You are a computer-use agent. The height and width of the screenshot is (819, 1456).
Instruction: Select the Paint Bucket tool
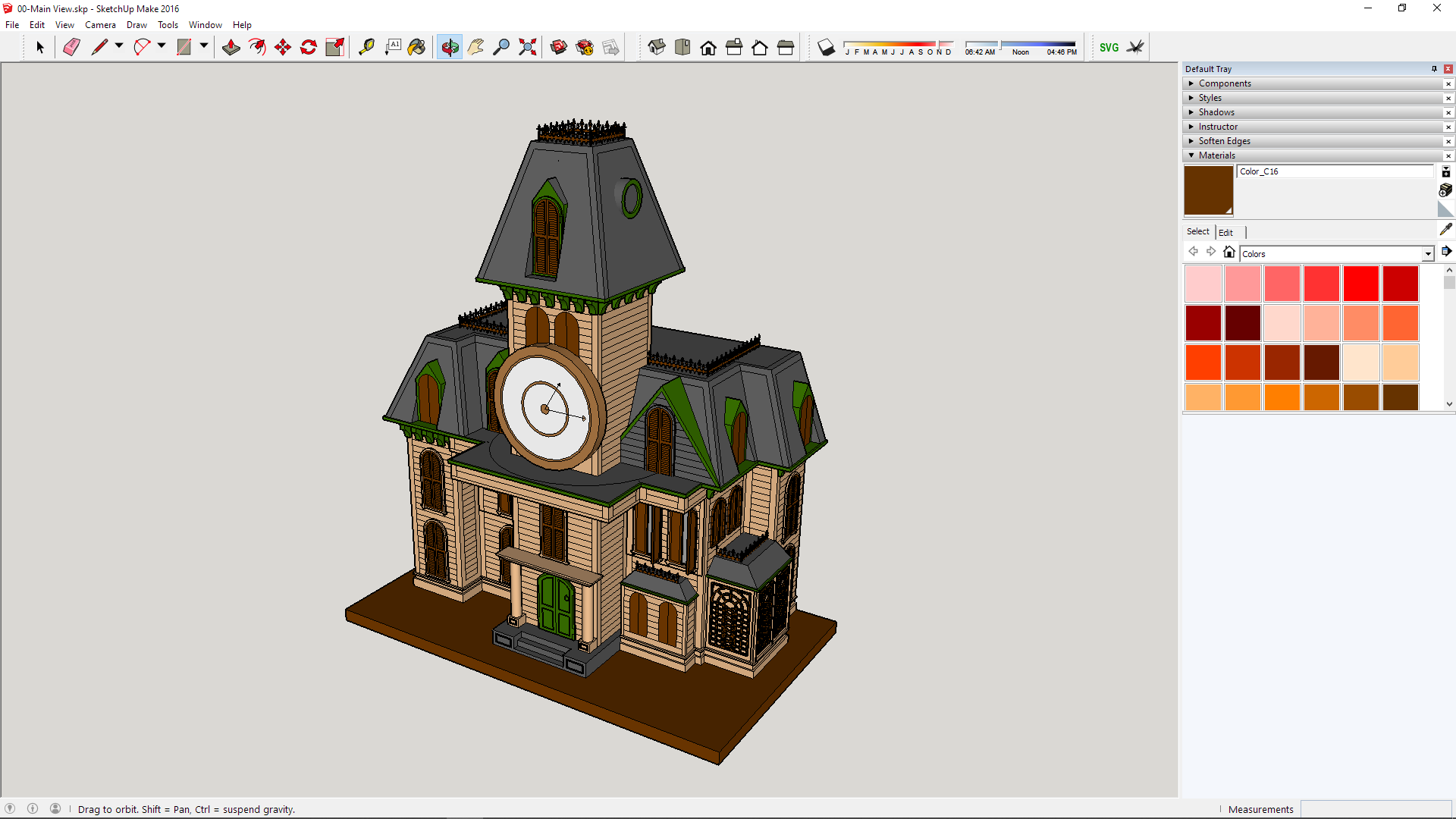(416, 47)
